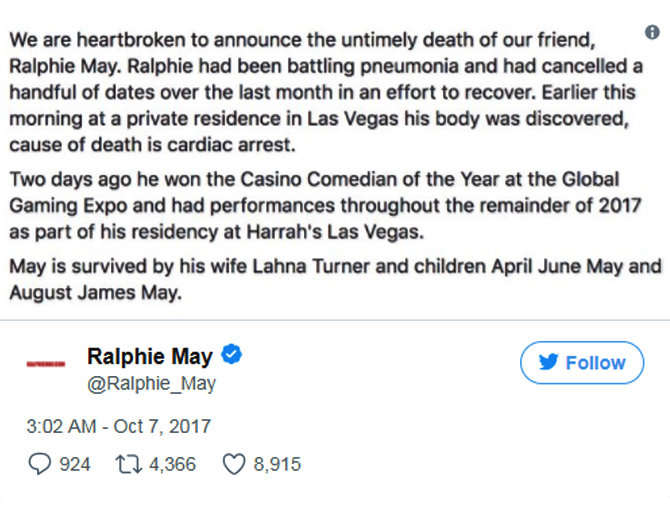670x521 pixels.
Task: Like the tweet with the heart icon
Action: (x=234, y=464)
